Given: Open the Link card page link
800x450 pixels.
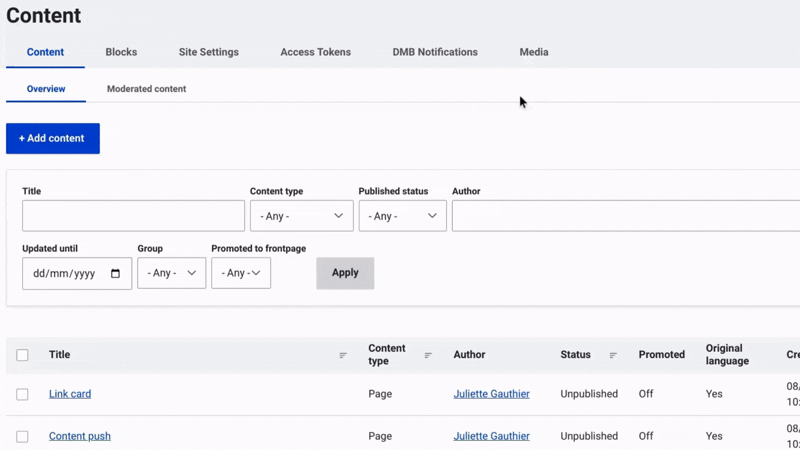Looking at the screenshot, I should point(70,394).
